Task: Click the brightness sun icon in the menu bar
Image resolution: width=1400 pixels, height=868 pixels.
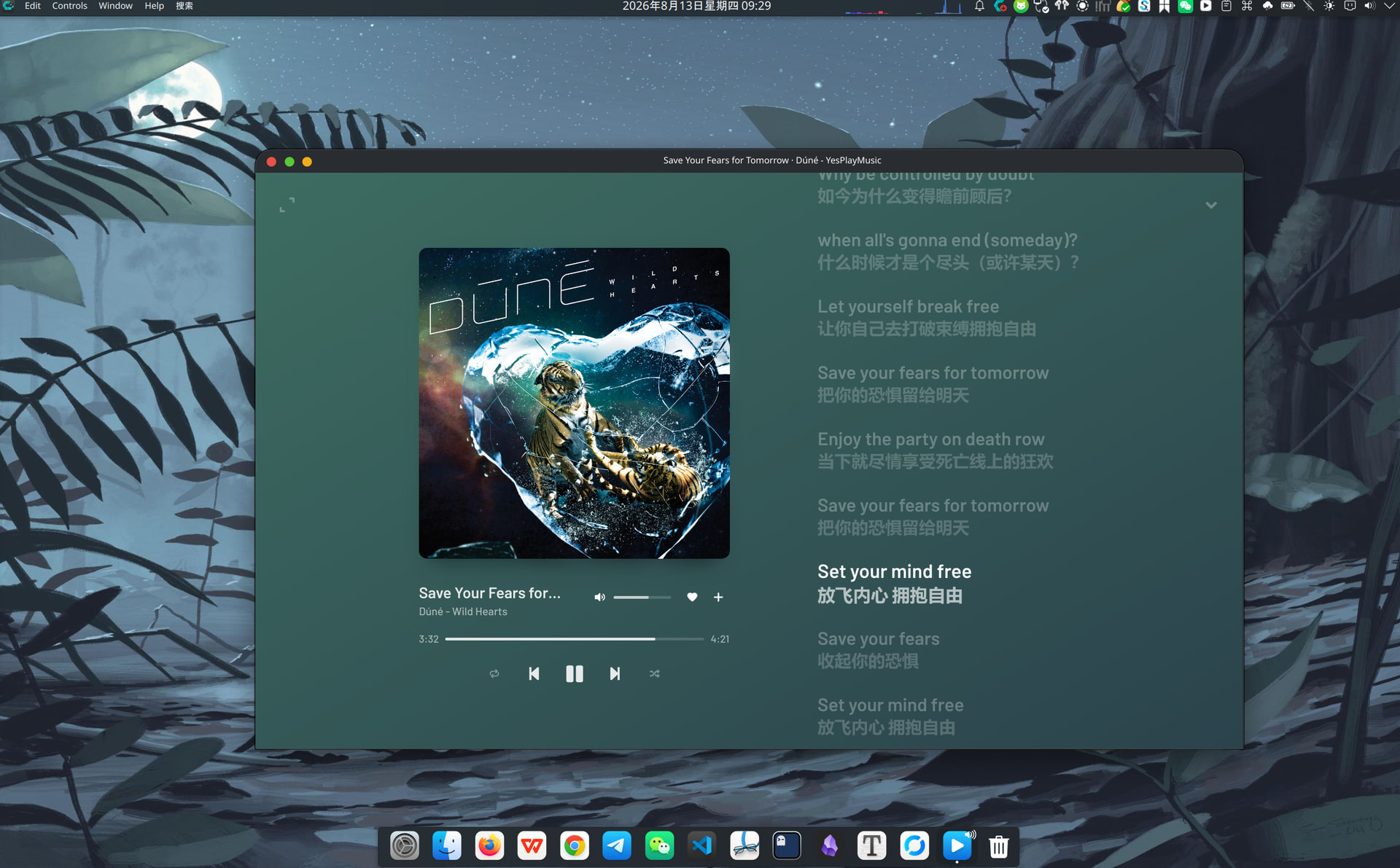Action: (1329, 6)
